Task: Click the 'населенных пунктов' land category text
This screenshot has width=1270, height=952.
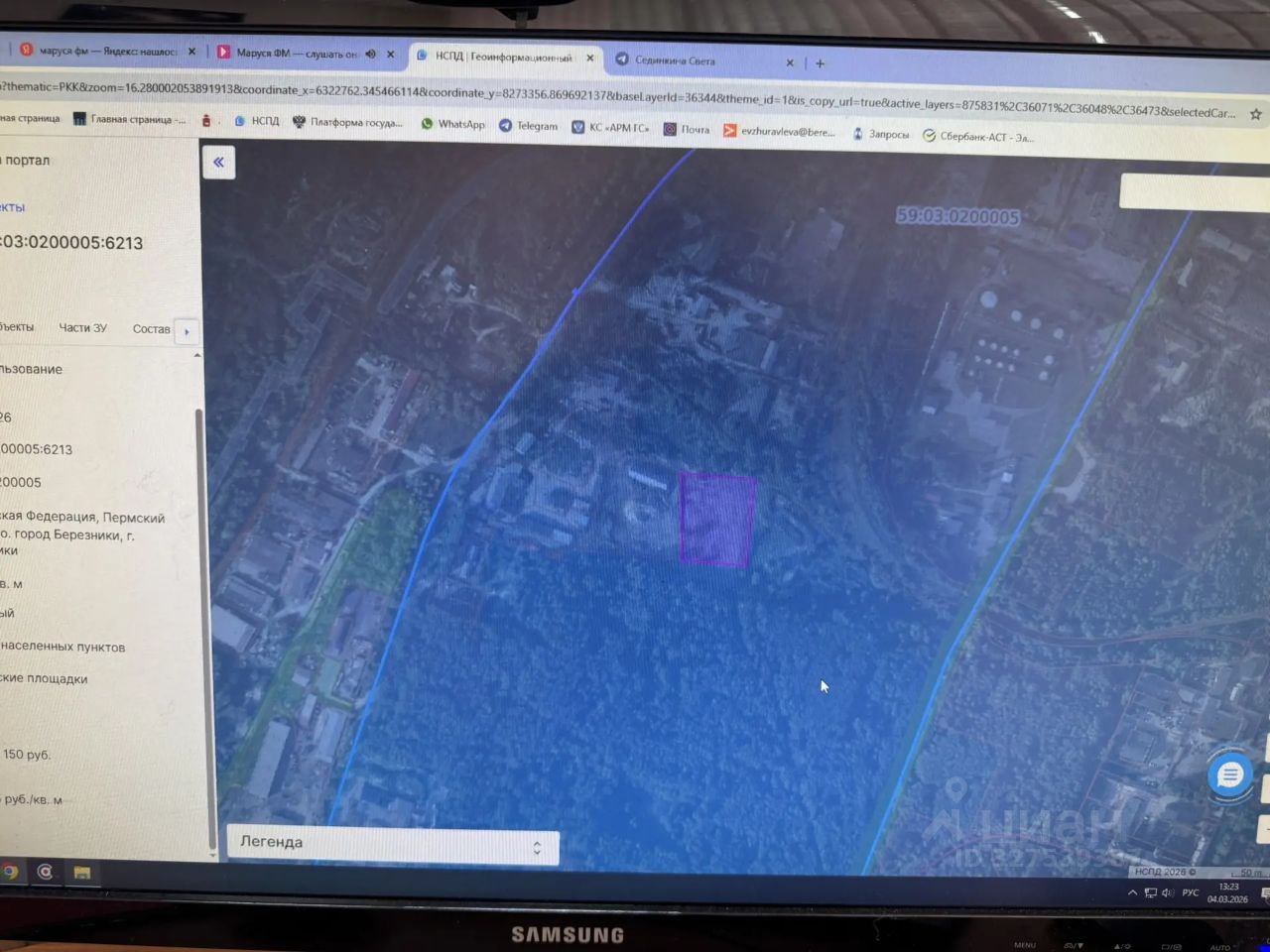Action: click(63, 647)
